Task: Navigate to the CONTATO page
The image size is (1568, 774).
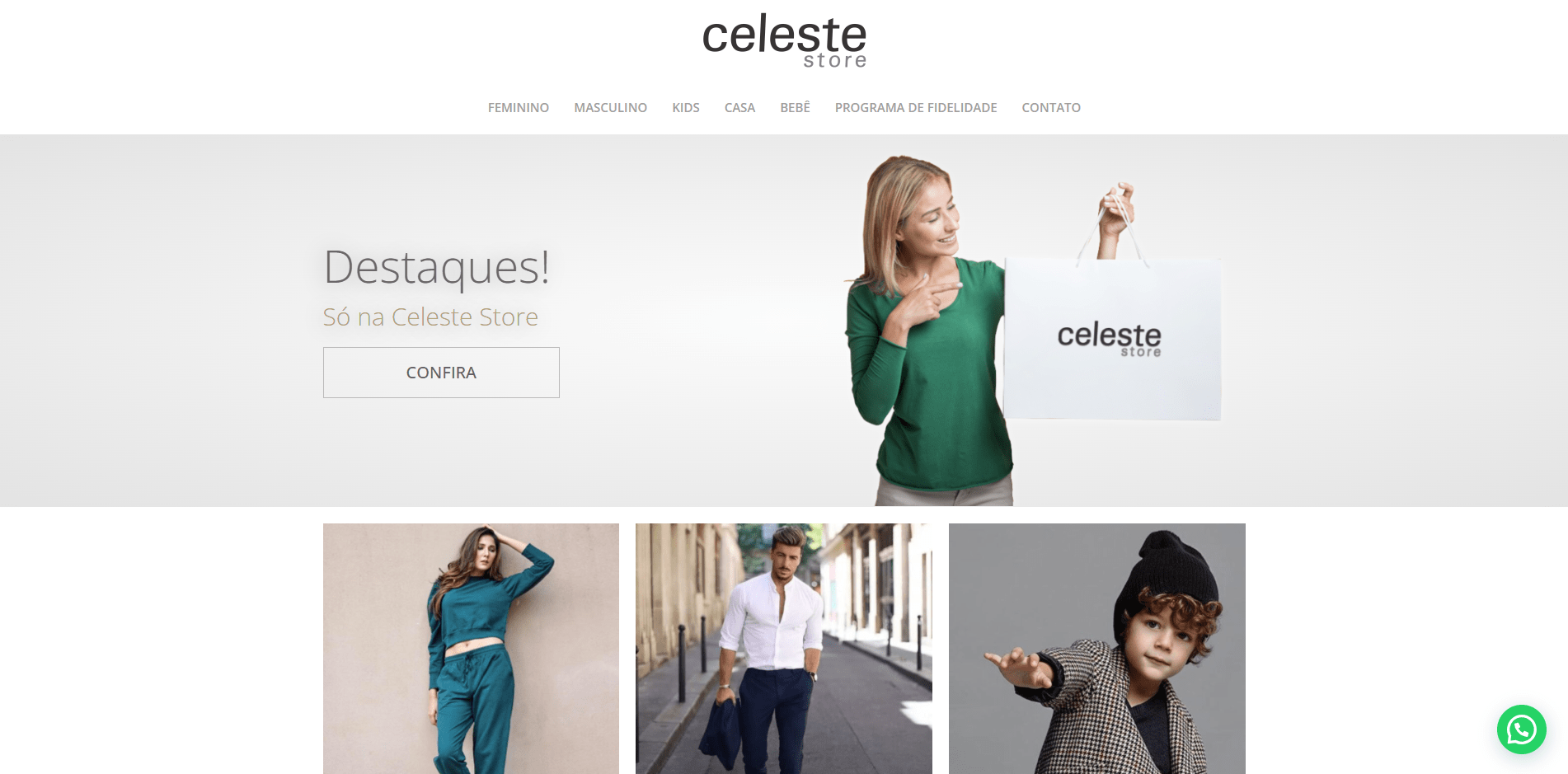Action: pyautogui.click(x=1051, y=108)
